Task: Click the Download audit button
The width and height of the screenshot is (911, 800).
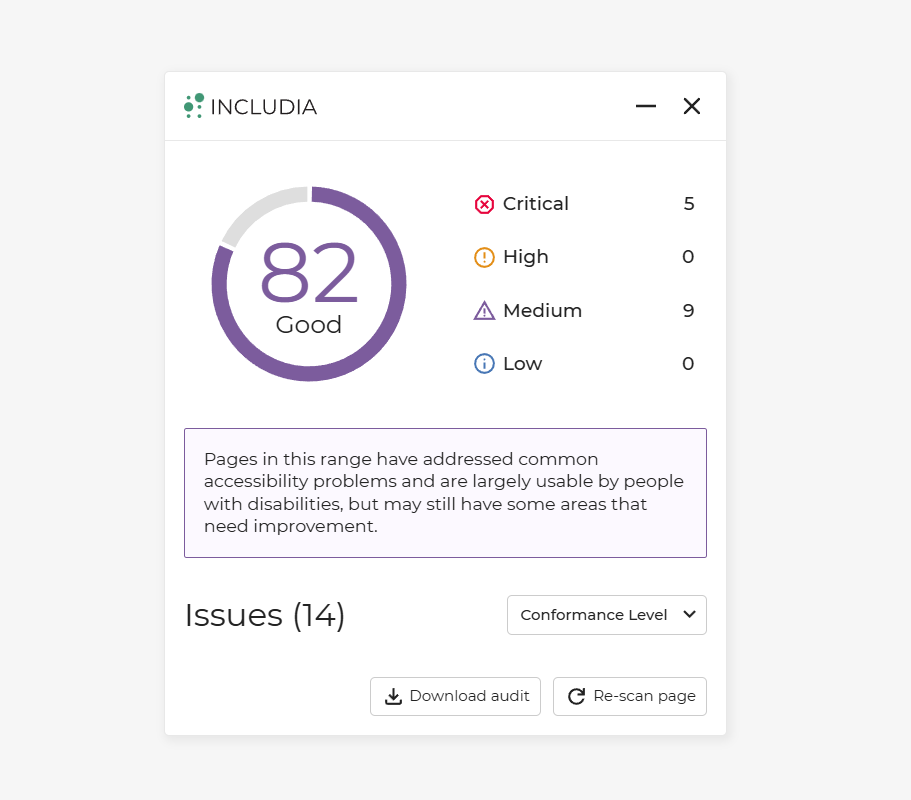Action: pos(456,696)
